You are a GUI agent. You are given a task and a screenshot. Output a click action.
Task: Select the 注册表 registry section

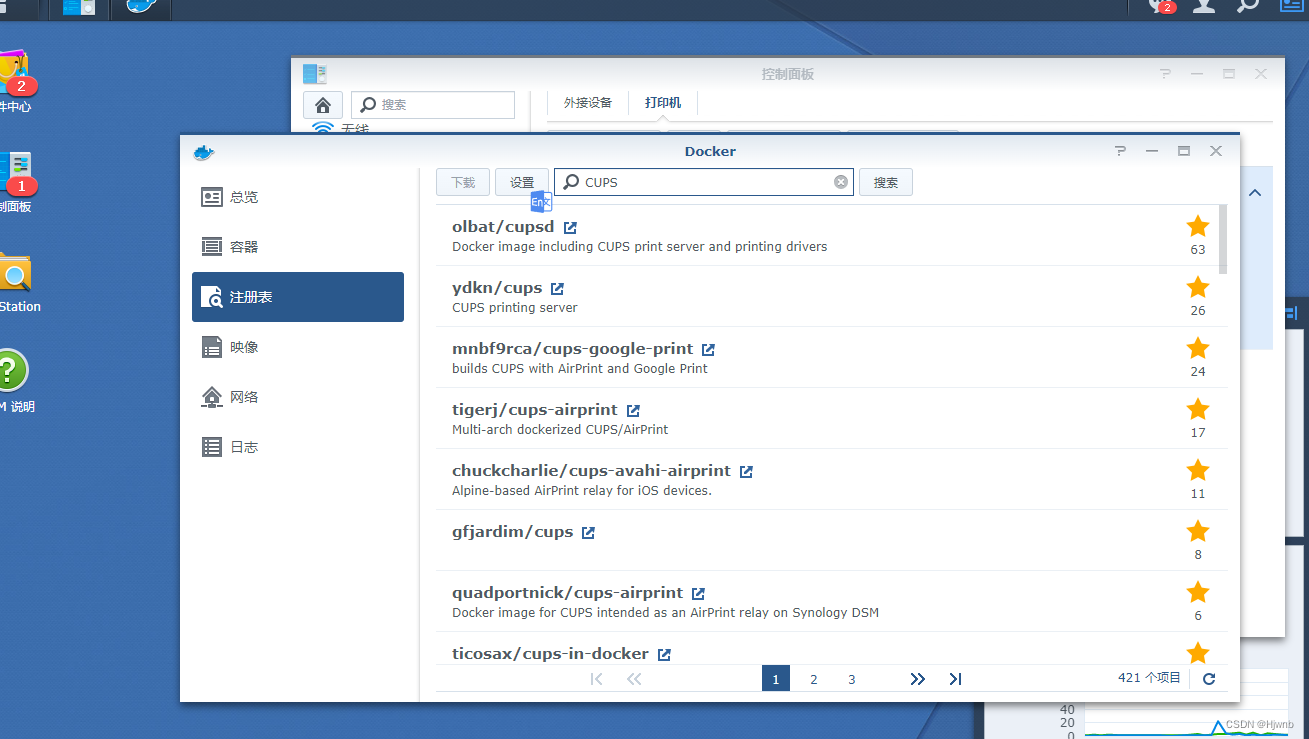pos(298,297)
